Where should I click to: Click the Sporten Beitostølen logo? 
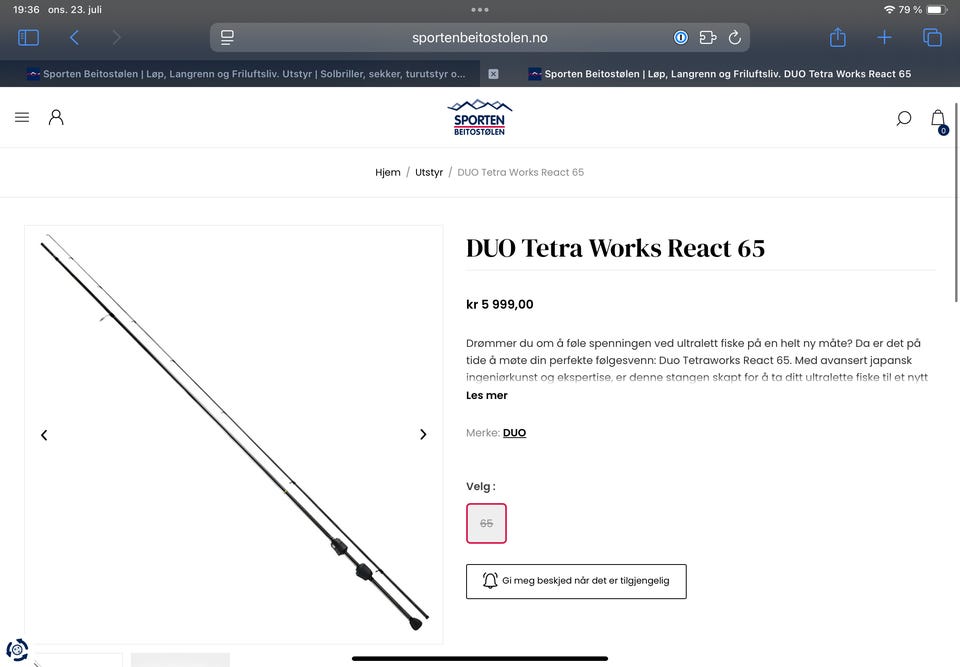pyautogui.click(x=479, y=117)
